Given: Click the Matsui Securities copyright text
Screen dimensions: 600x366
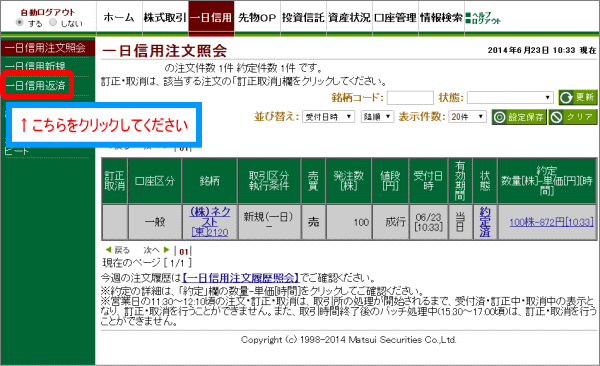Looking at the screenshot, I should (x=349, y=340).
